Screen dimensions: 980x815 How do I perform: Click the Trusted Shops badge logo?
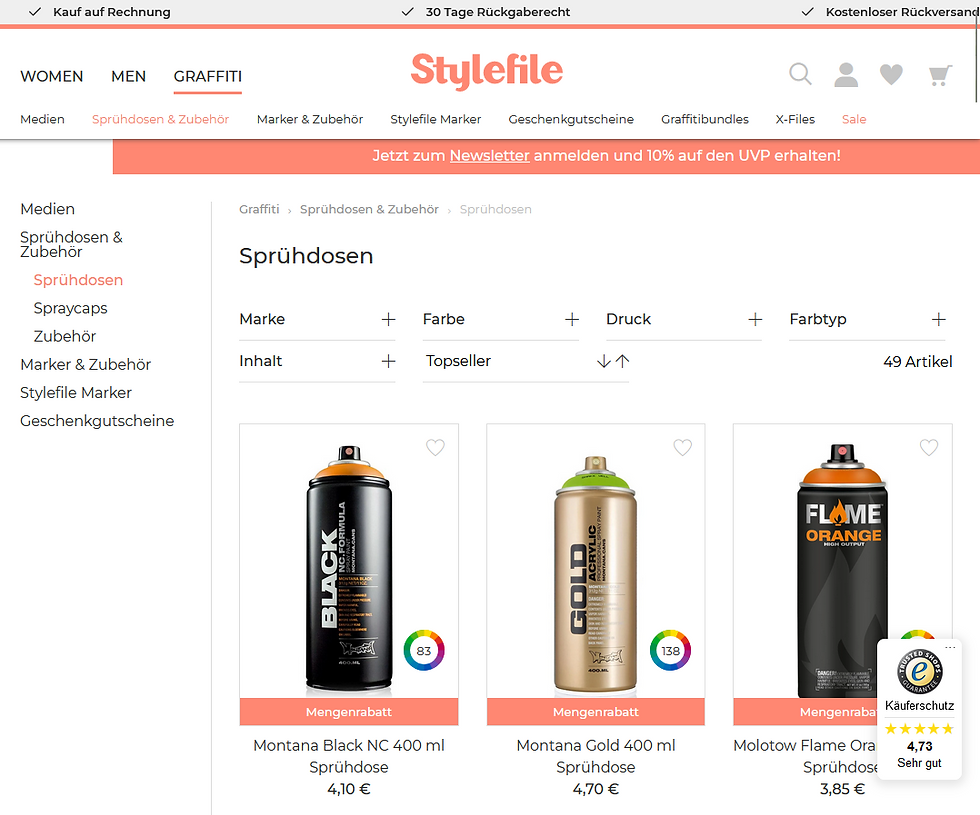919,671
